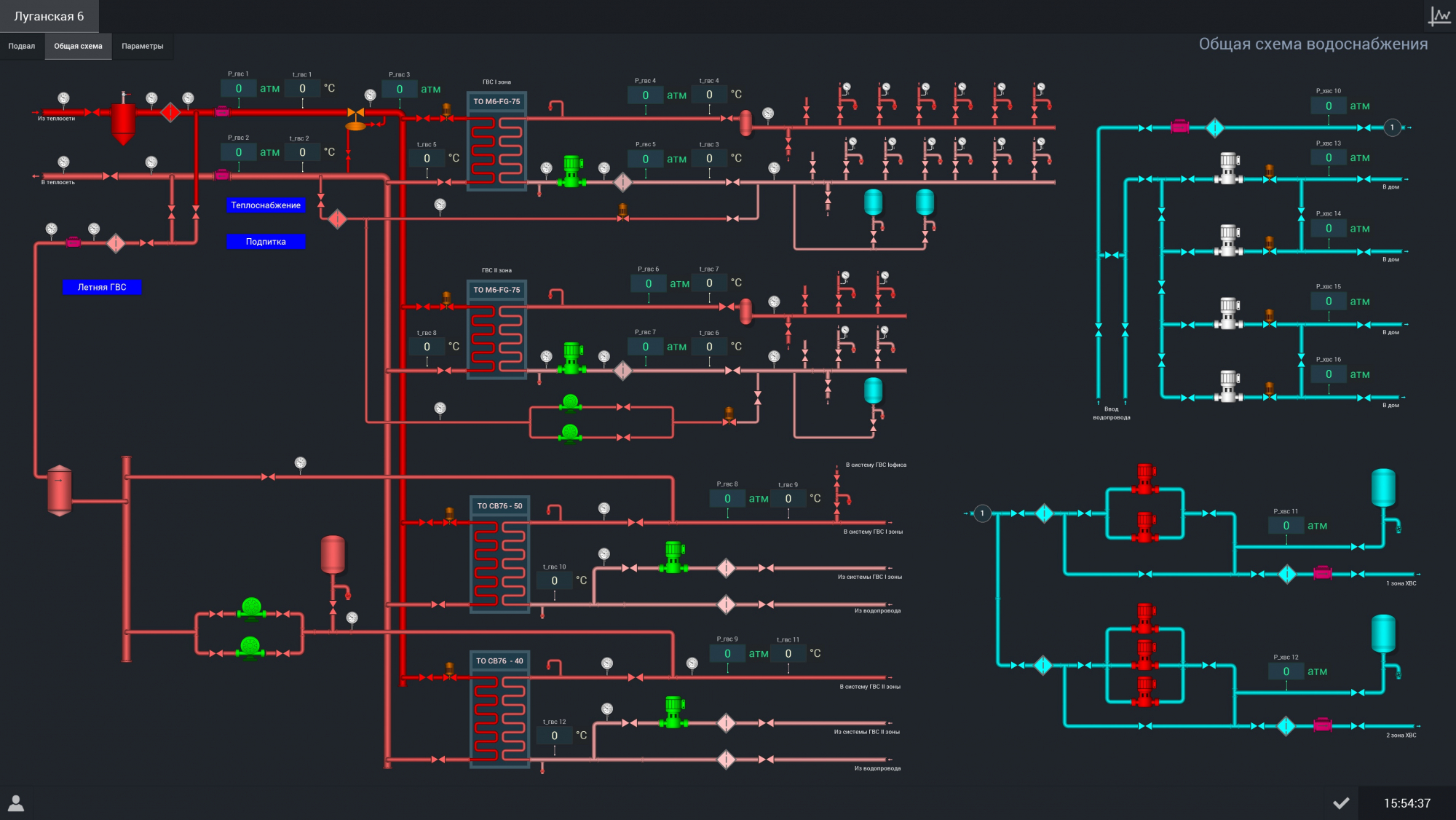Click the P_хвс 10 pressure readout

tap(1328, 106)
